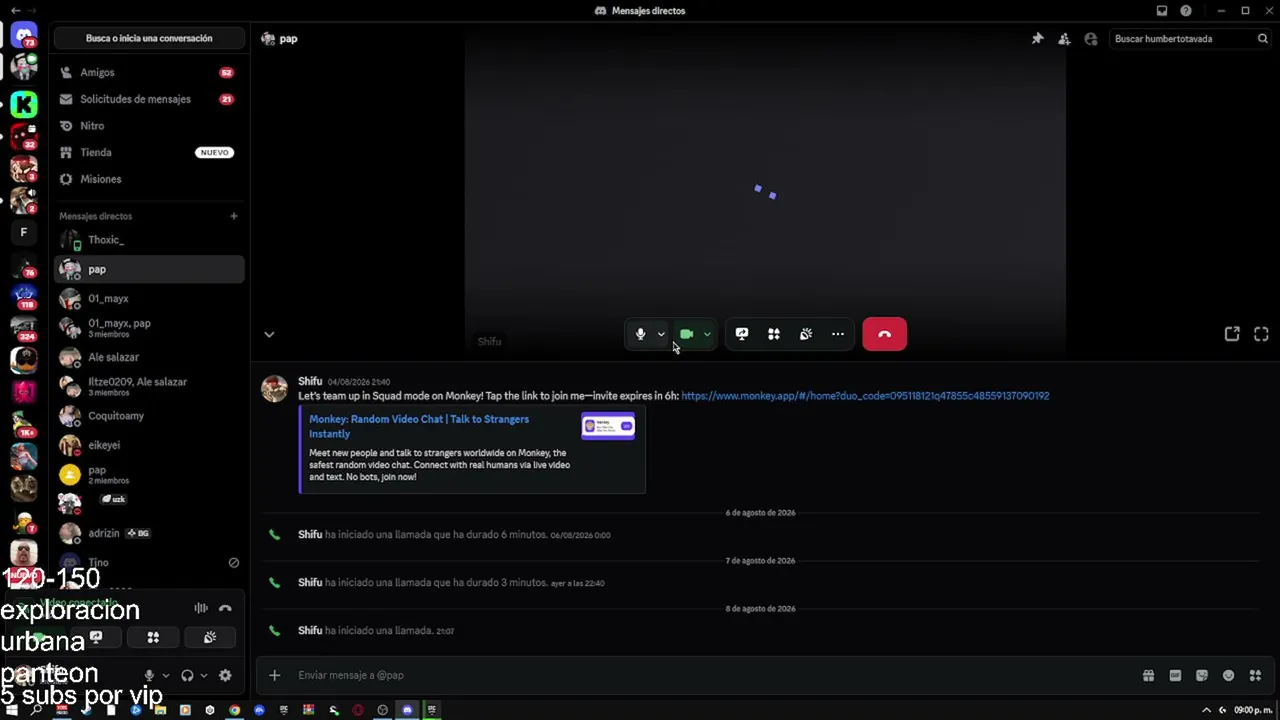
Task: Switch the call to full screen
Action: (x=1261, y=334)
